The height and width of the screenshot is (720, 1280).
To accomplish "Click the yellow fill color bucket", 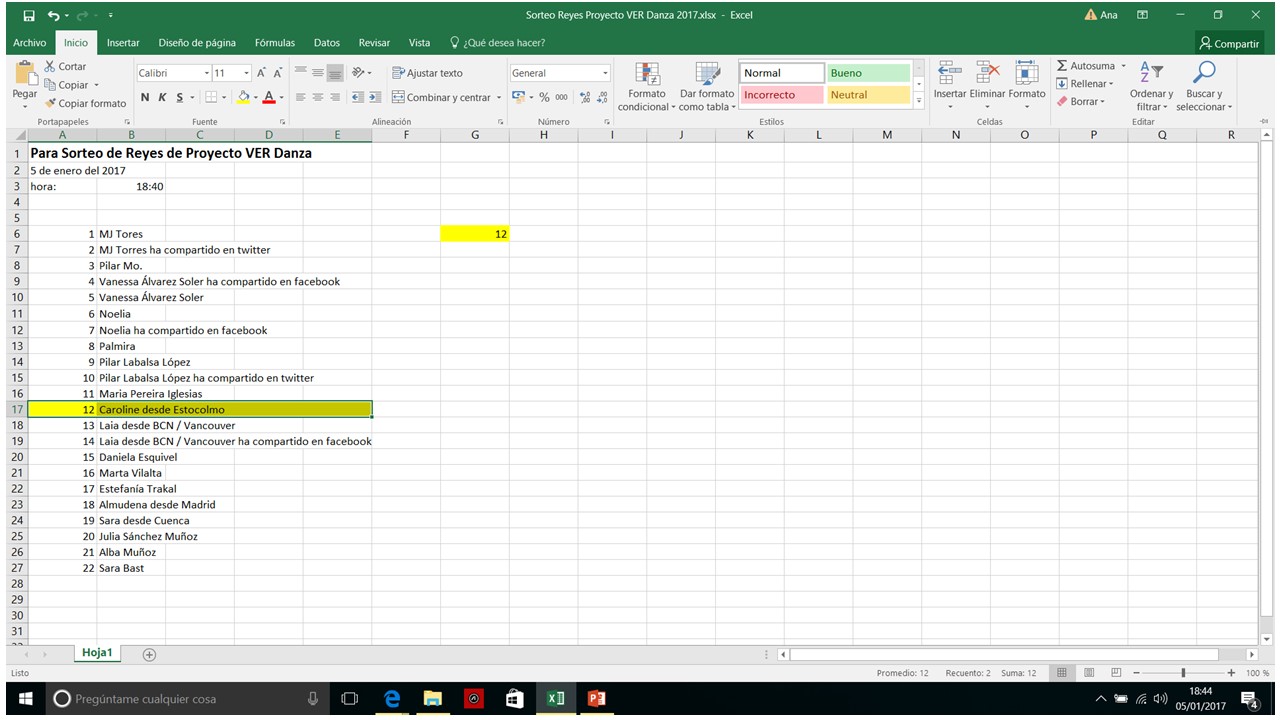I will coord(243,97).
